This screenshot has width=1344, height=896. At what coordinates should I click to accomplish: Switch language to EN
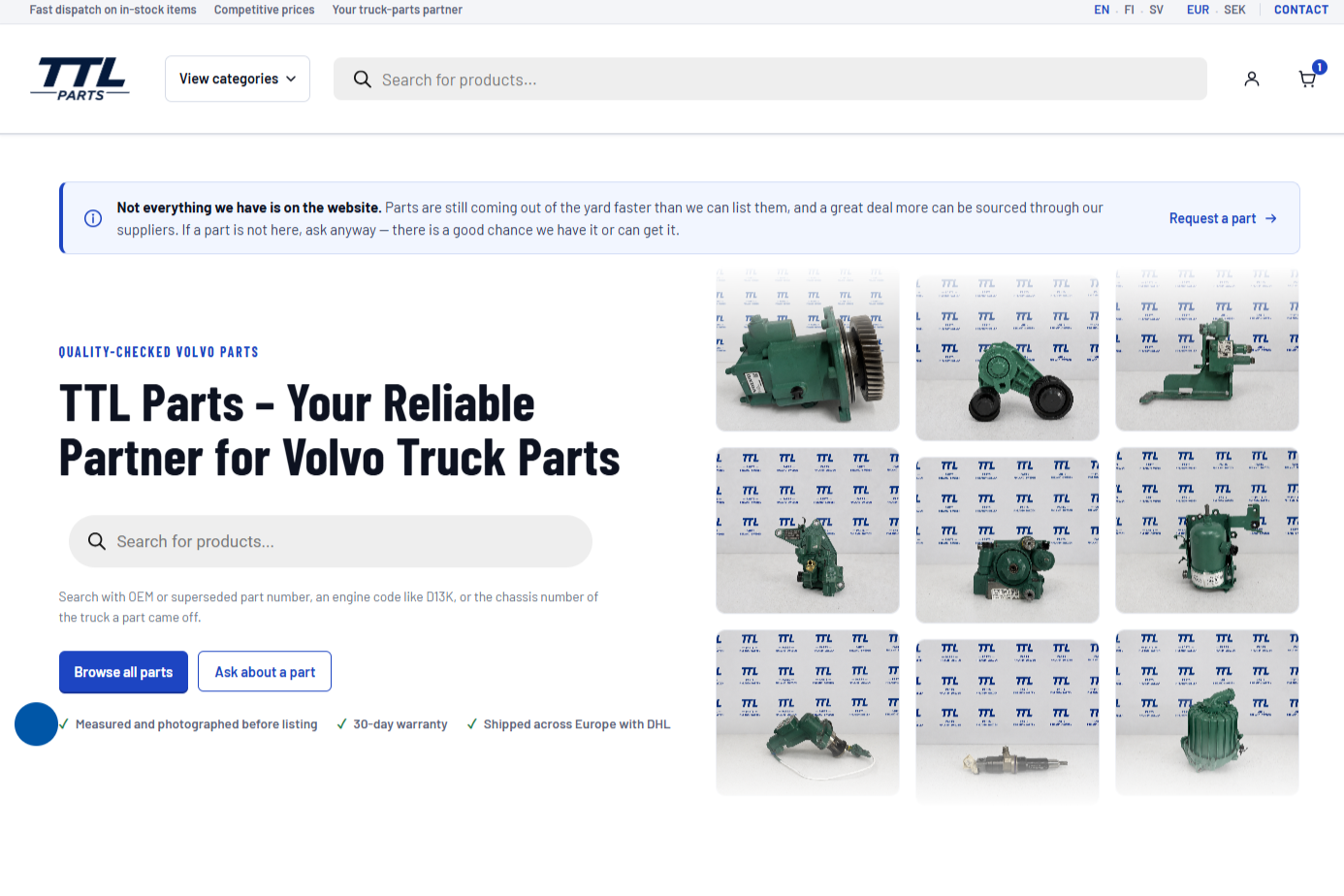[x=1102, y=10]
